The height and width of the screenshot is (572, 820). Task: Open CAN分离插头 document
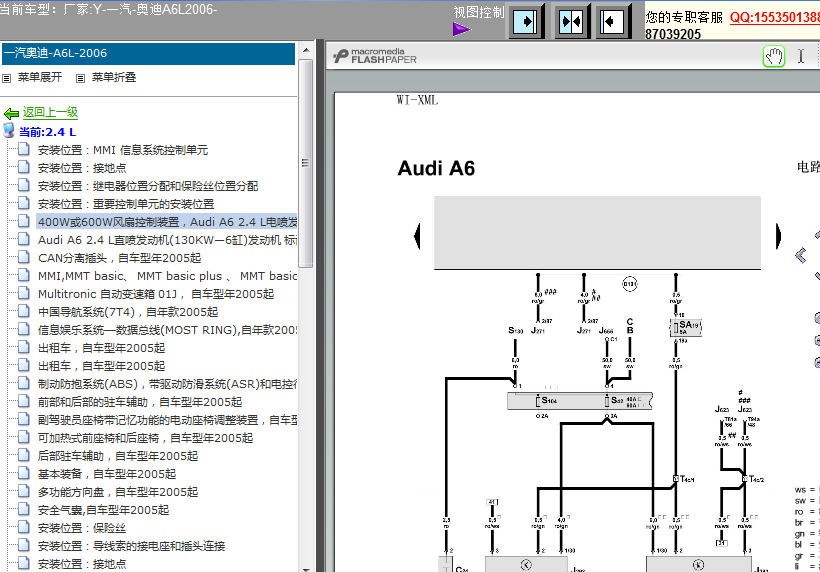(x=119, y=258)
